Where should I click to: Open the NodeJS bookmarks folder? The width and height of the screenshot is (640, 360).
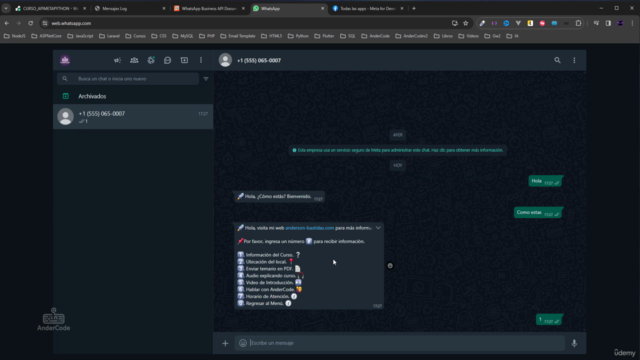[15, 36]
